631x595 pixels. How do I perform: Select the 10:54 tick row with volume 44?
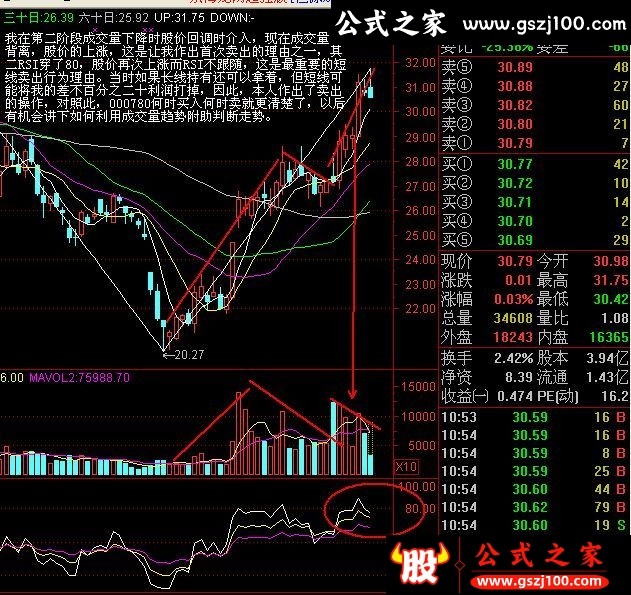click(534, 489)
